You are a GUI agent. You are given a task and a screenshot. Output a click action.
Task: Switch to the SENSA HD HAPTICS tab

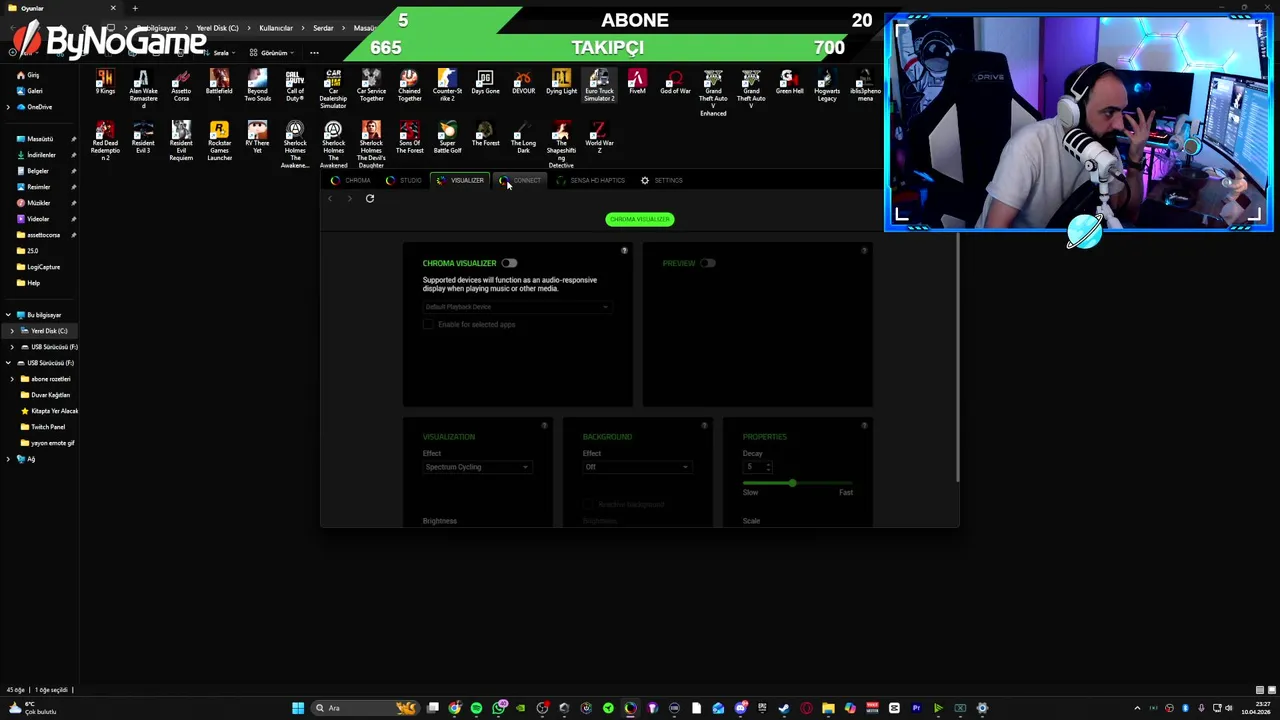590,181
